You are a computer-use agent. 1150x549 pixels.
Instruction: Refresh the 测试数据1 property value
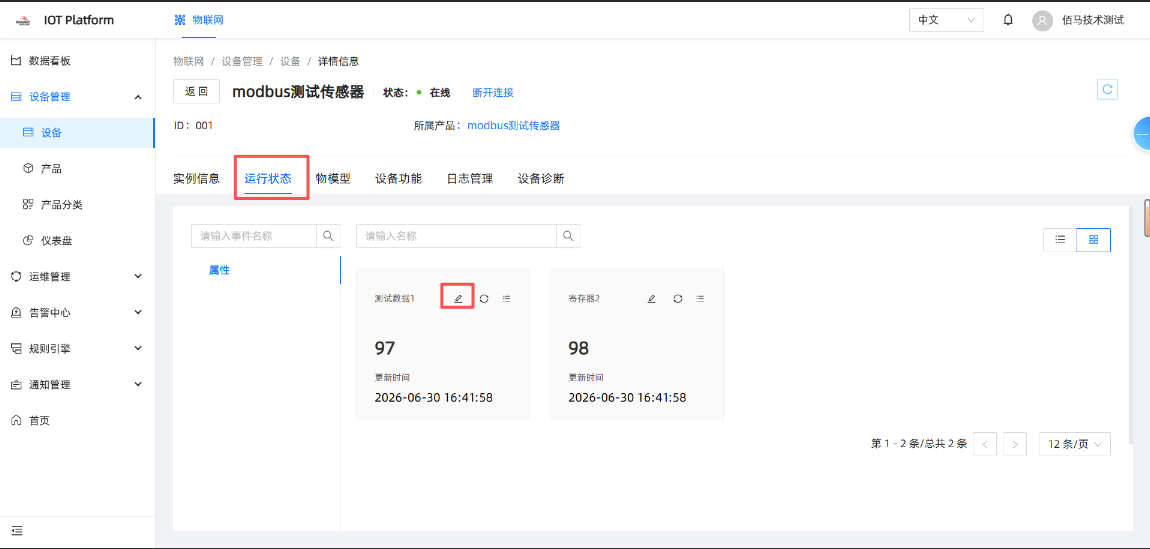(484, 298)
